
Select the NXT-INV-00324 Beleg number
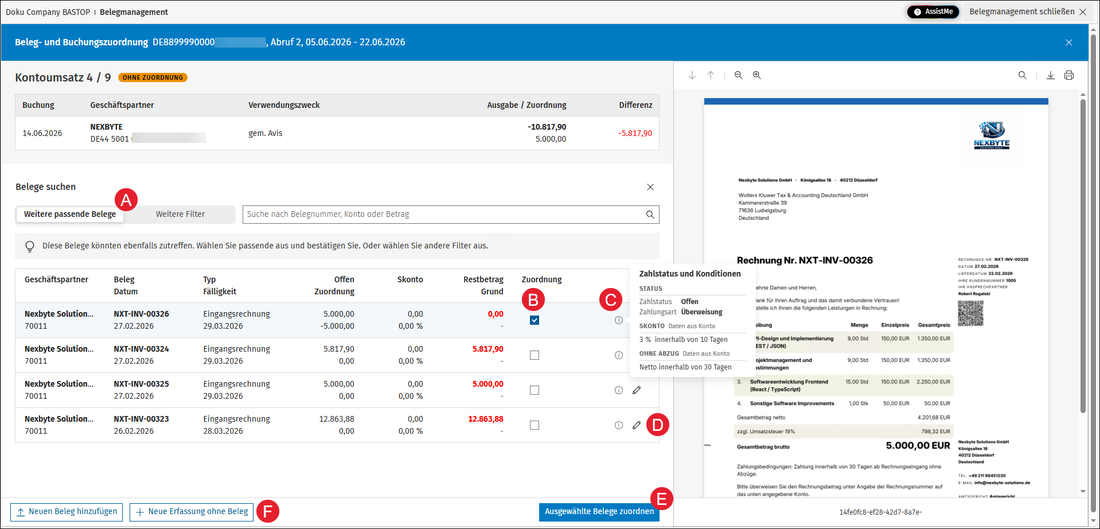coord(143,349)
